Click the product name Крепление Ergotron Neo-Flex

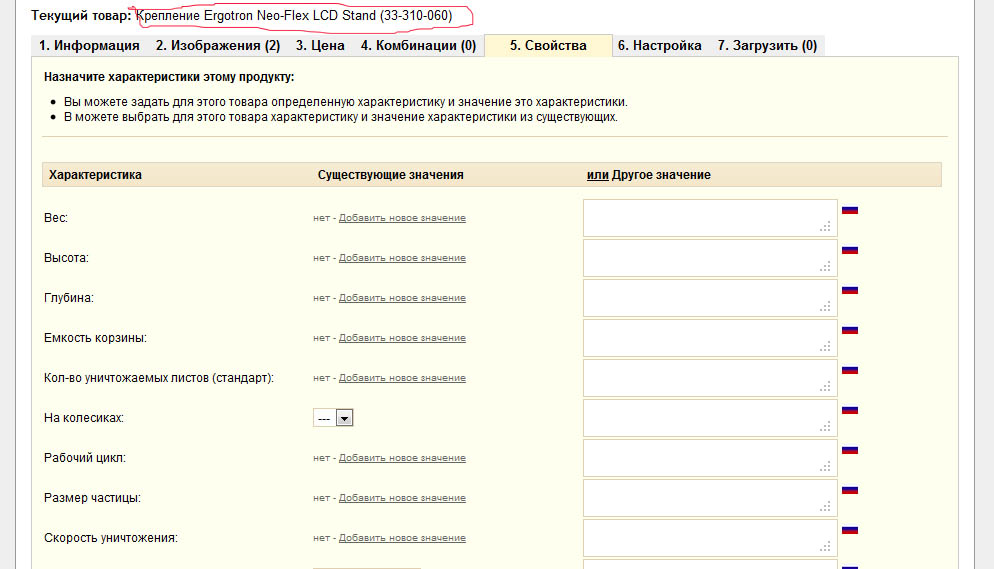pyautogui.click(x=294, y=16)
